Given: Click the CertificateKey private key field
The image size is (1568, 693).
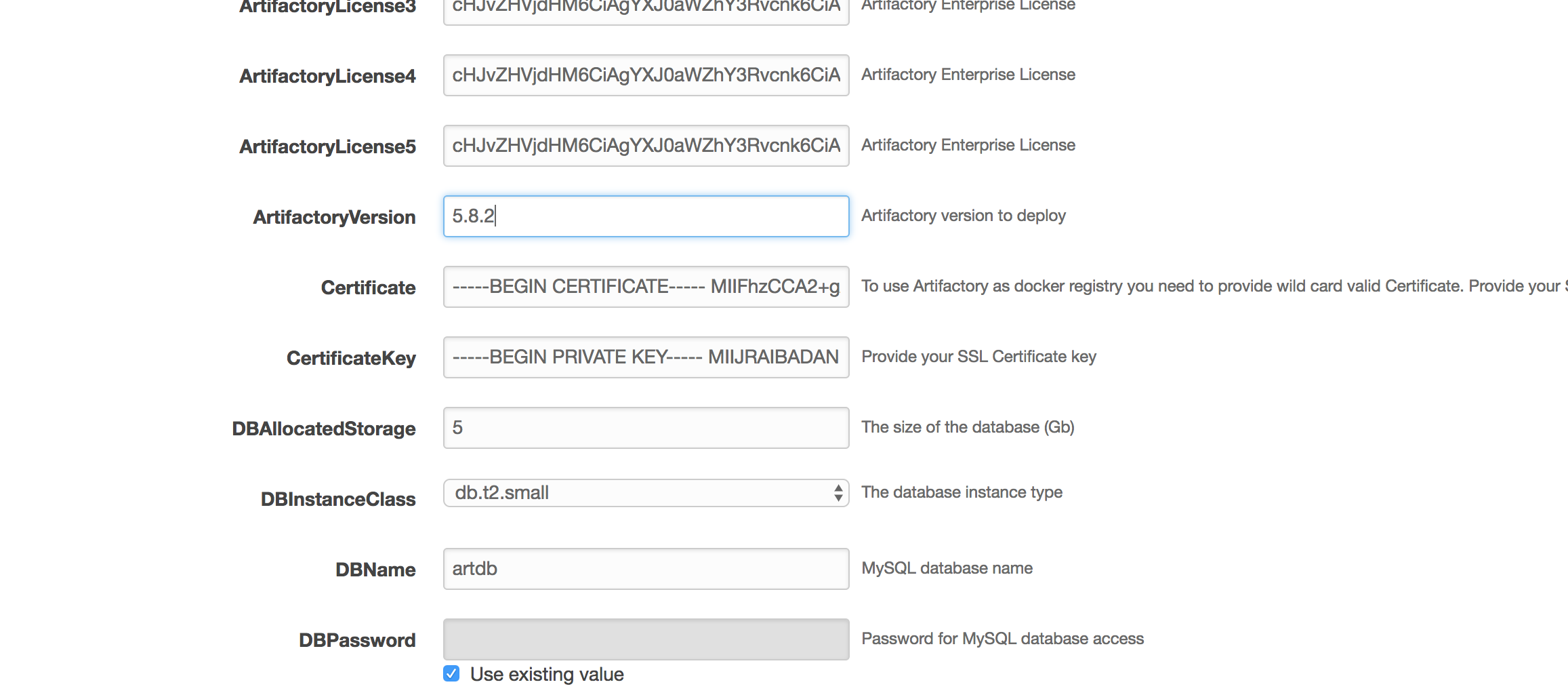Looking at the screenshot, I should (x=645, y=357).
